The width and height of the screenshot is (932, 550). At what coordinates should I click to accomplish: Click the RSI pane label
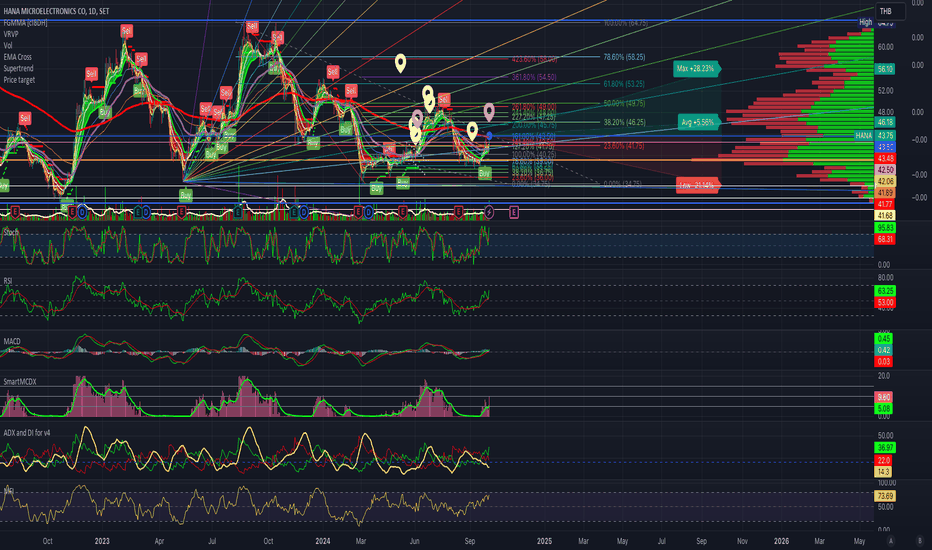click(8, 281)
